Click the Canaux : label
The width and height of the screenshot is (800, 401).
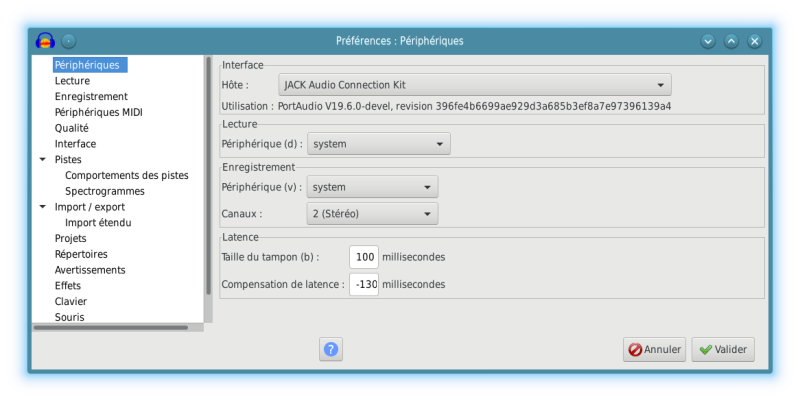pyautogui.click(x=242, y=214)
